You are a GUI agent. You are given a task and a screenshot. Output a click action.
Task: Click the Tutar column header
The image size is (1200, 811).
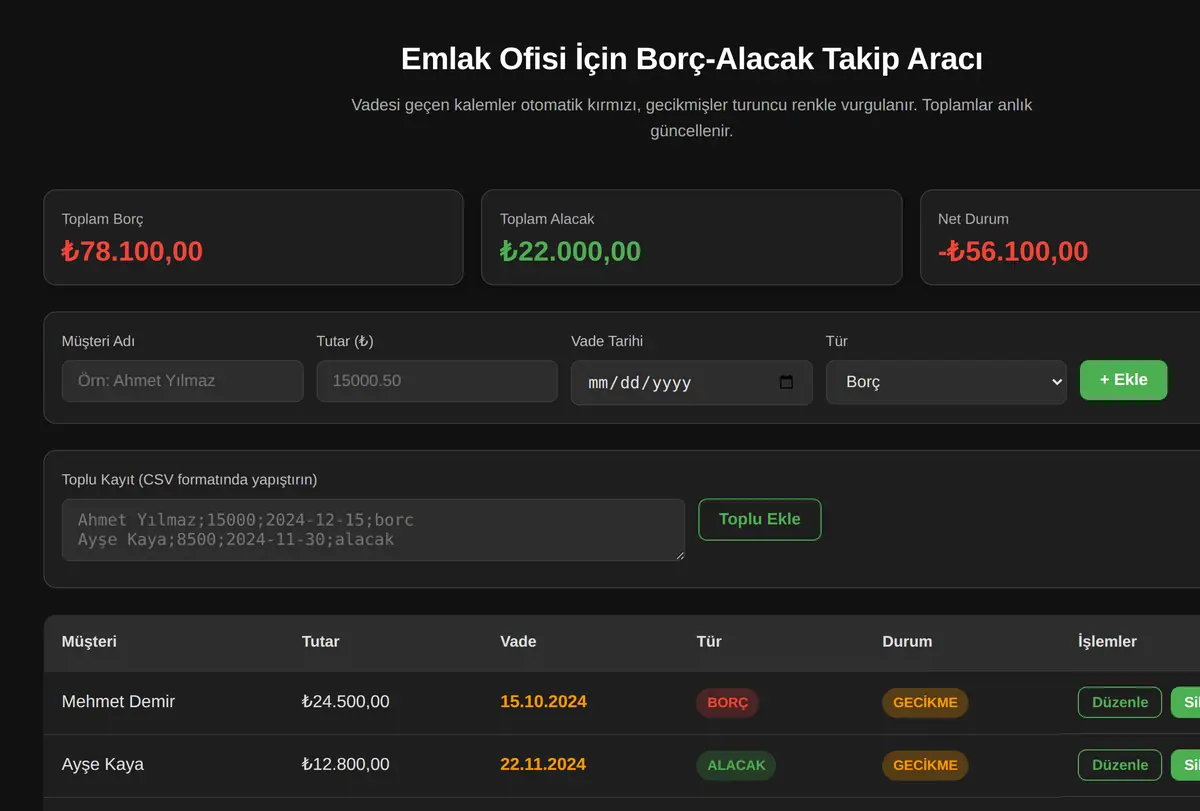320,641
